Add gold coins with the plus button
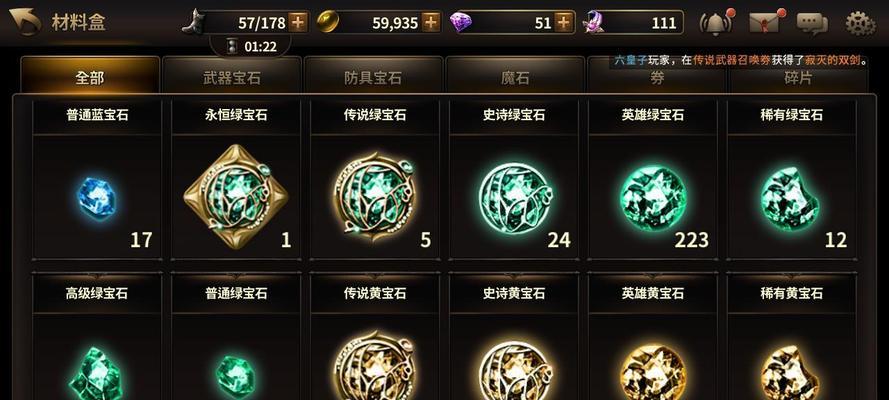The image size is (889, 400). [431, 23]
